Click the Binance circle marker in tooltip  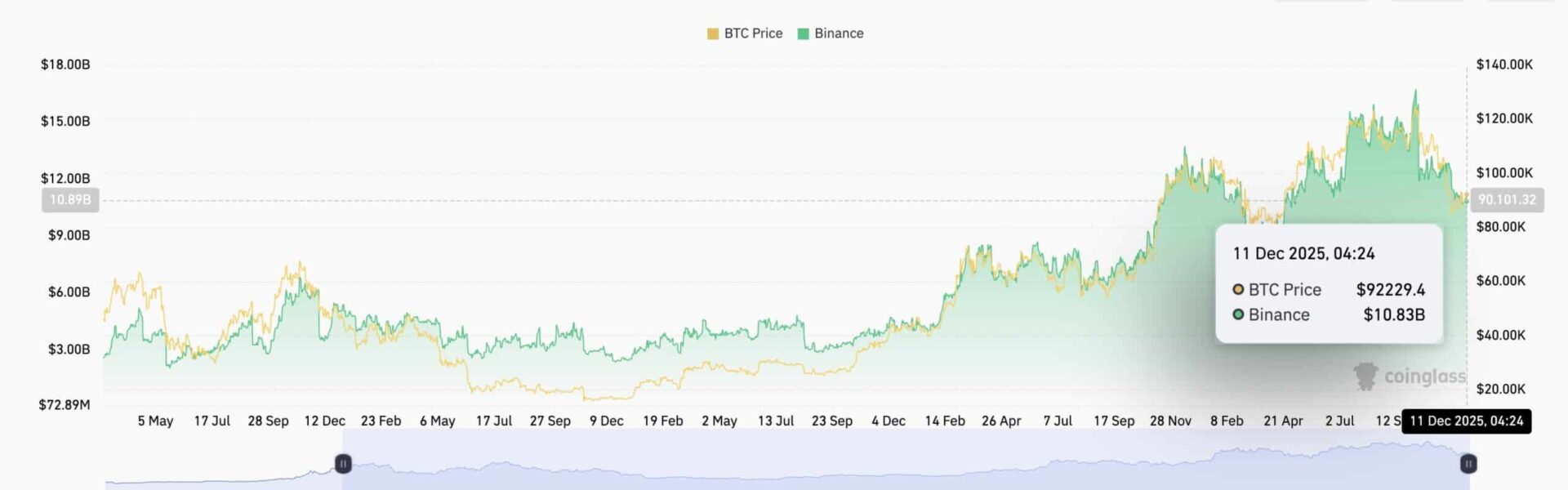pos(1238,314)
